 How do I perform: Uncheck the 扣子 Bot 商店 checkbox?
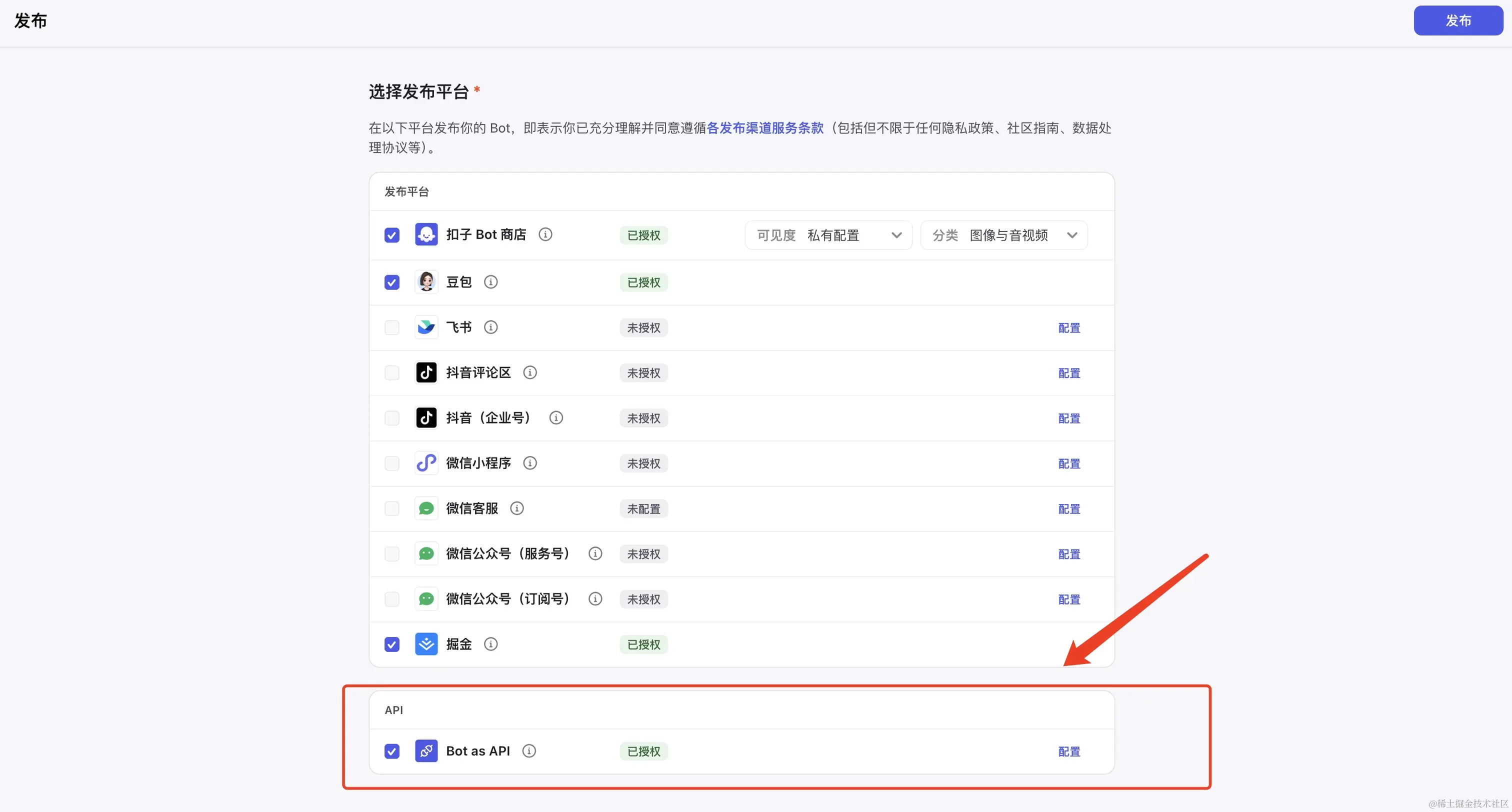pos(391,235)
